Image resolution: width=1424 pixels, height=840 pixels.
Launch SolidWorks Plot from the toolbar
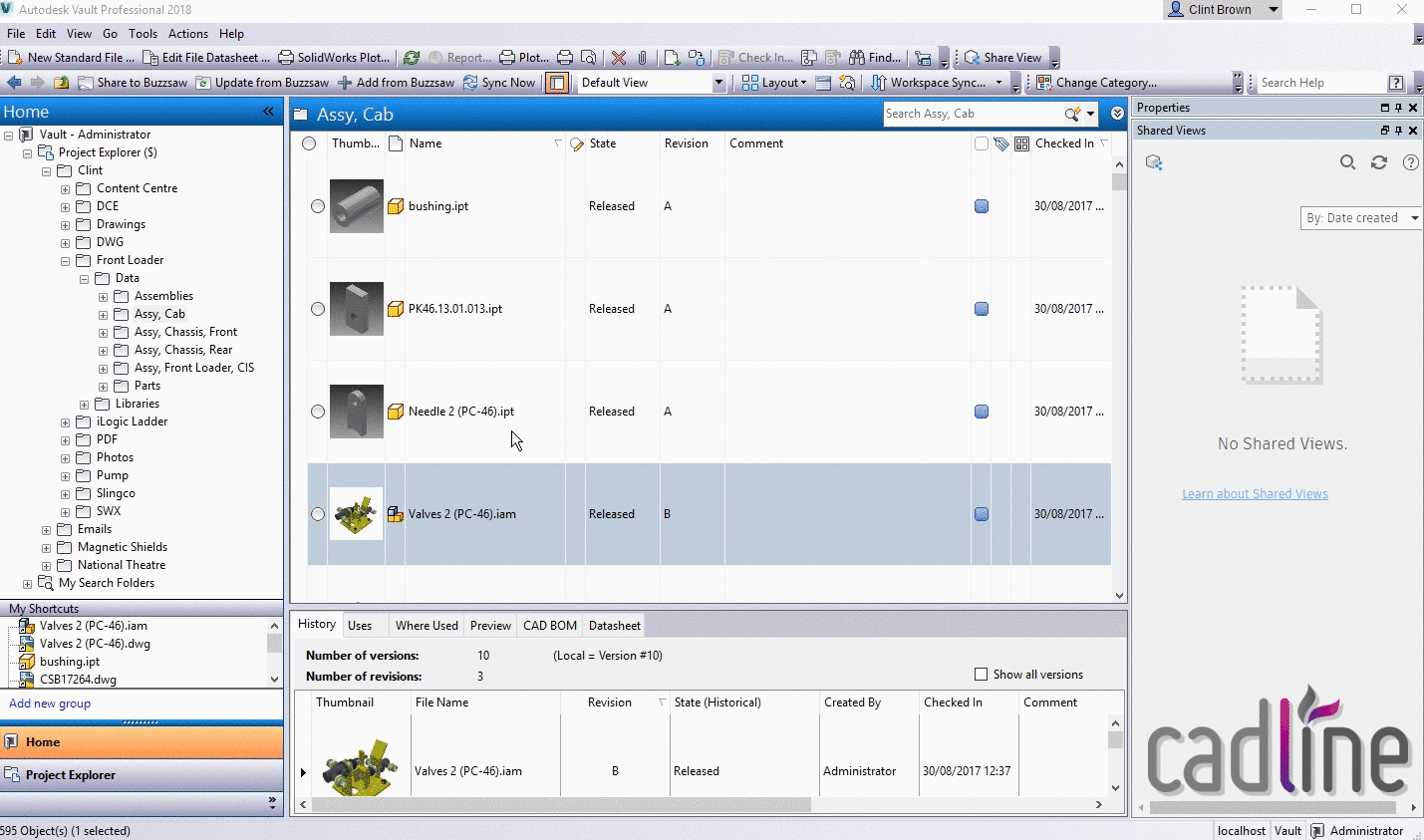point(334,58)
